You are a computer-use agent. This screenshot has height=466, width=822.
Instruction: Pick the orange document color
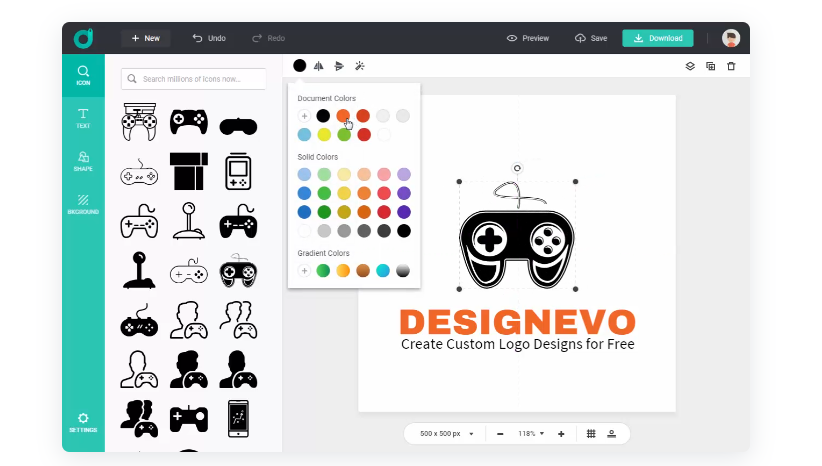pyautogui.click(x=343, y=116)
